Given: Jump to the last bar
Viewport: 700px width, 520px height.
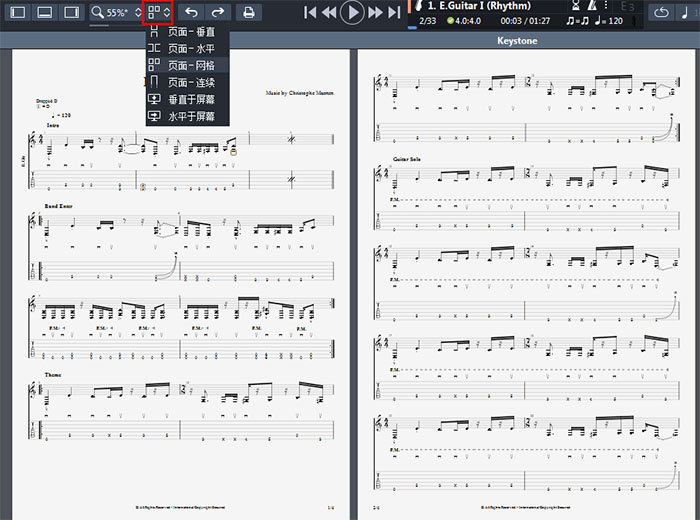Looking at the screenshot, I should click(x=395, y=13).
